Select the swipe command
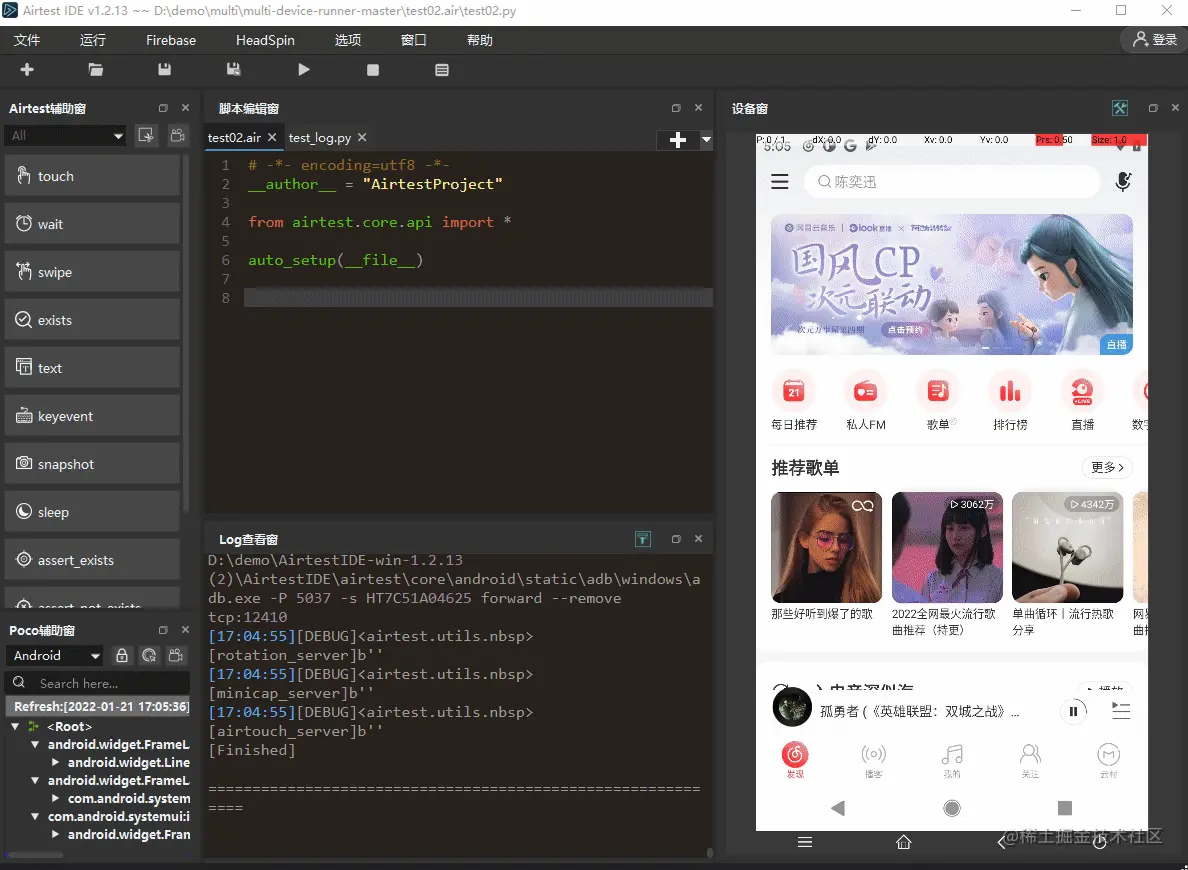This screenshot has height=870, width=1188. pos(92,272)
